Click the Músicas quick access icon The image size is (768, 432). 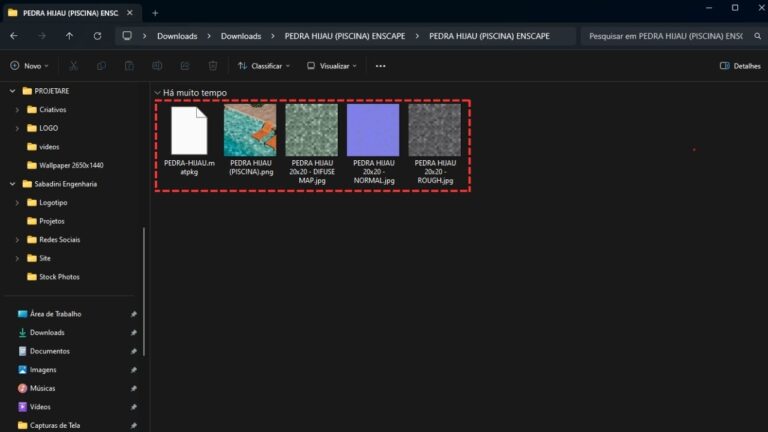pyautogui.click(x=23, y=388)
